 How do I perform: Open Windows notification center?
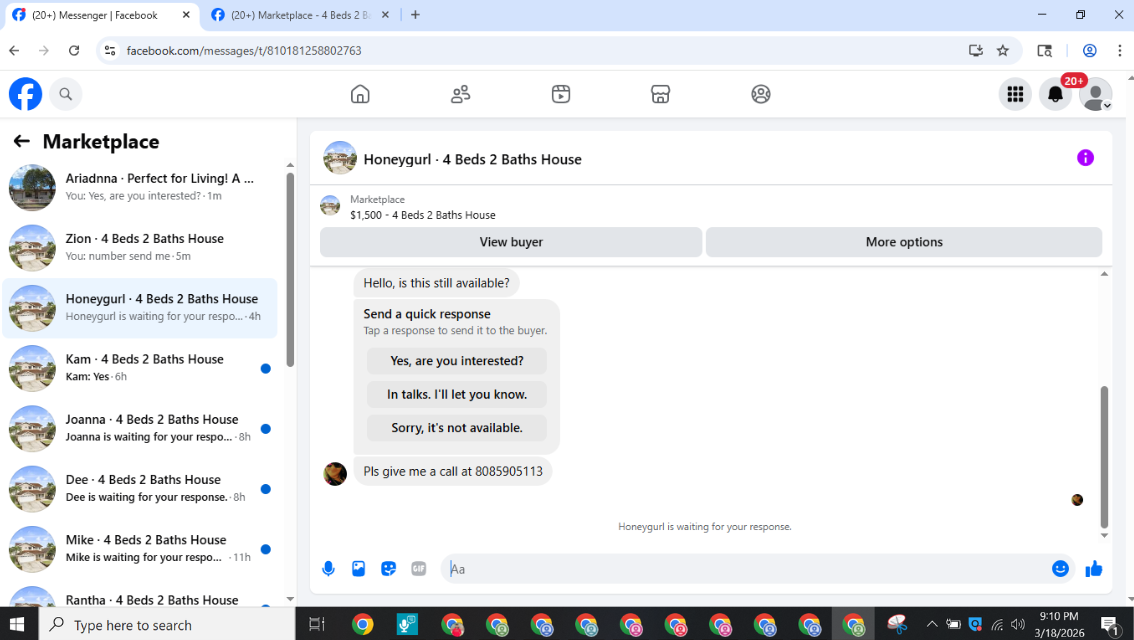point(1109,626)
